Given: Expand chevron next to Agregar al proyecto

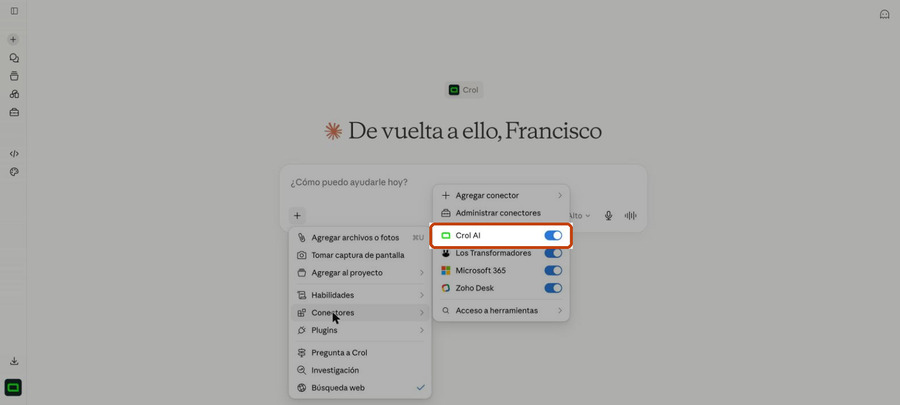Looking at the screenshot, I should point(421,272).
